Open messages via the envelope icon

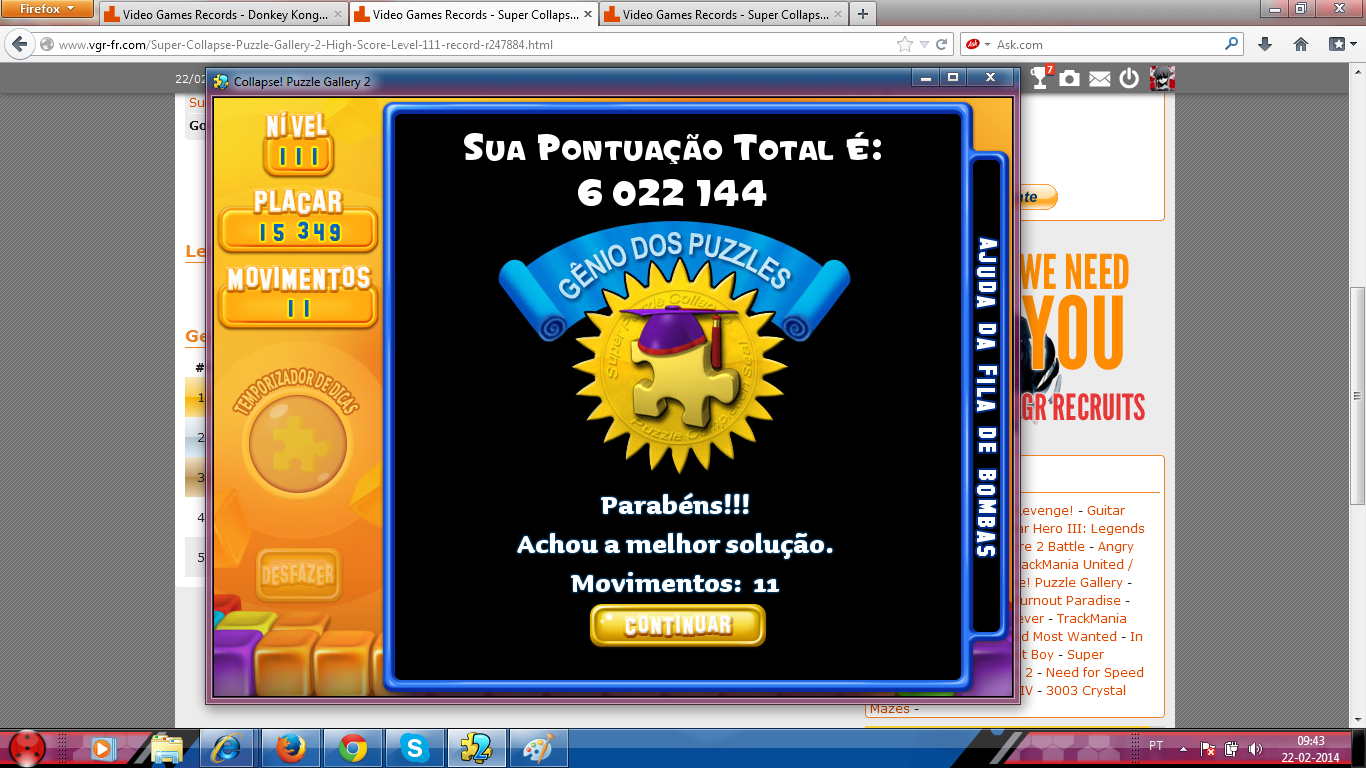click(1100, 79)
